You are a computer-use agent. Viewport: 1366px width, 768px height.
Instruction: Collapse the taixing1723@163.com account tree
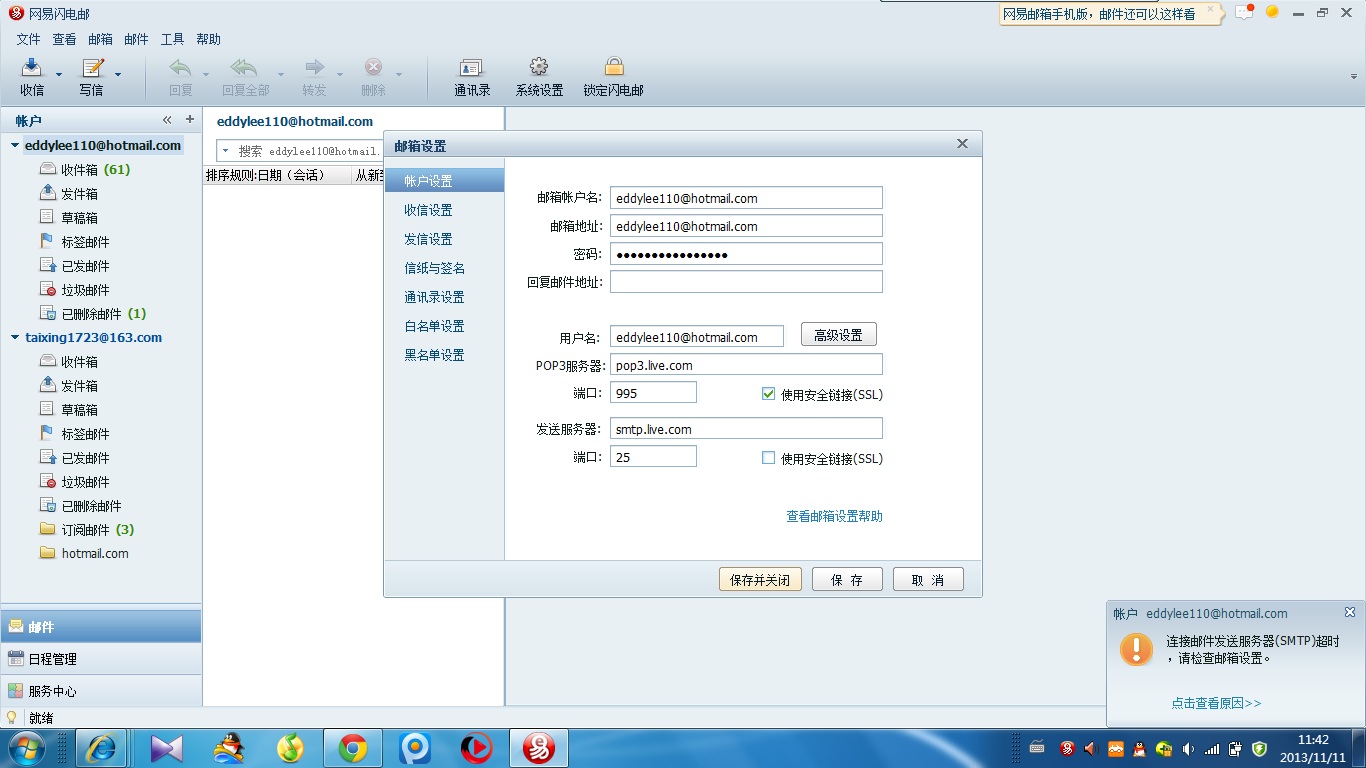(x=15, y=338)
